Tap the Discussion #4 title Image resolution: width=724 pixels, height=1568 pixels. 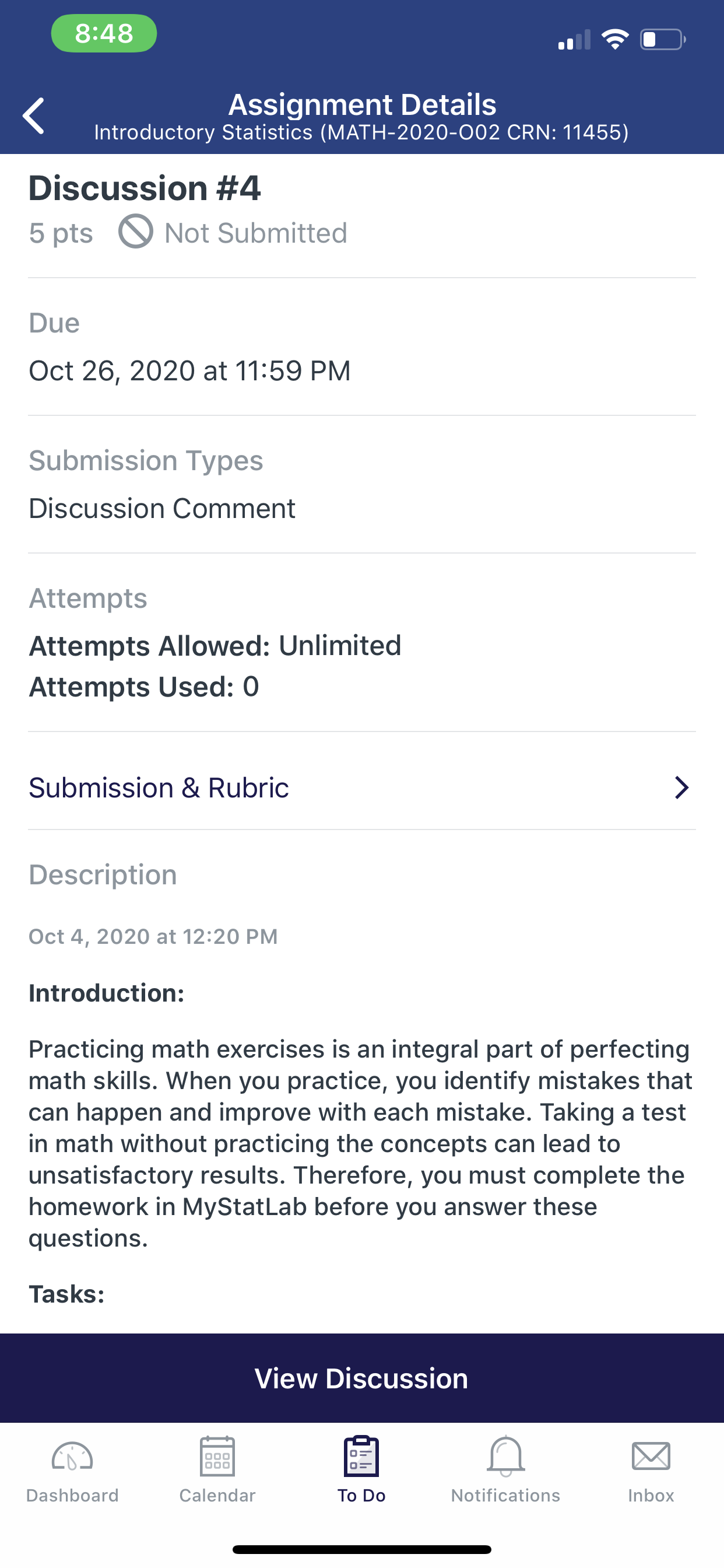click(x=145, y=188)
